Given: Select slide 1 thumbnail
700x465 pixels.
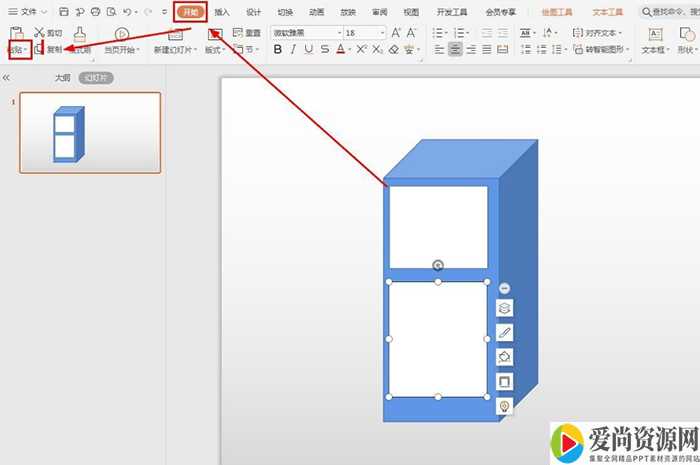Looking at the screenshot, I should [x=90, y=133].
